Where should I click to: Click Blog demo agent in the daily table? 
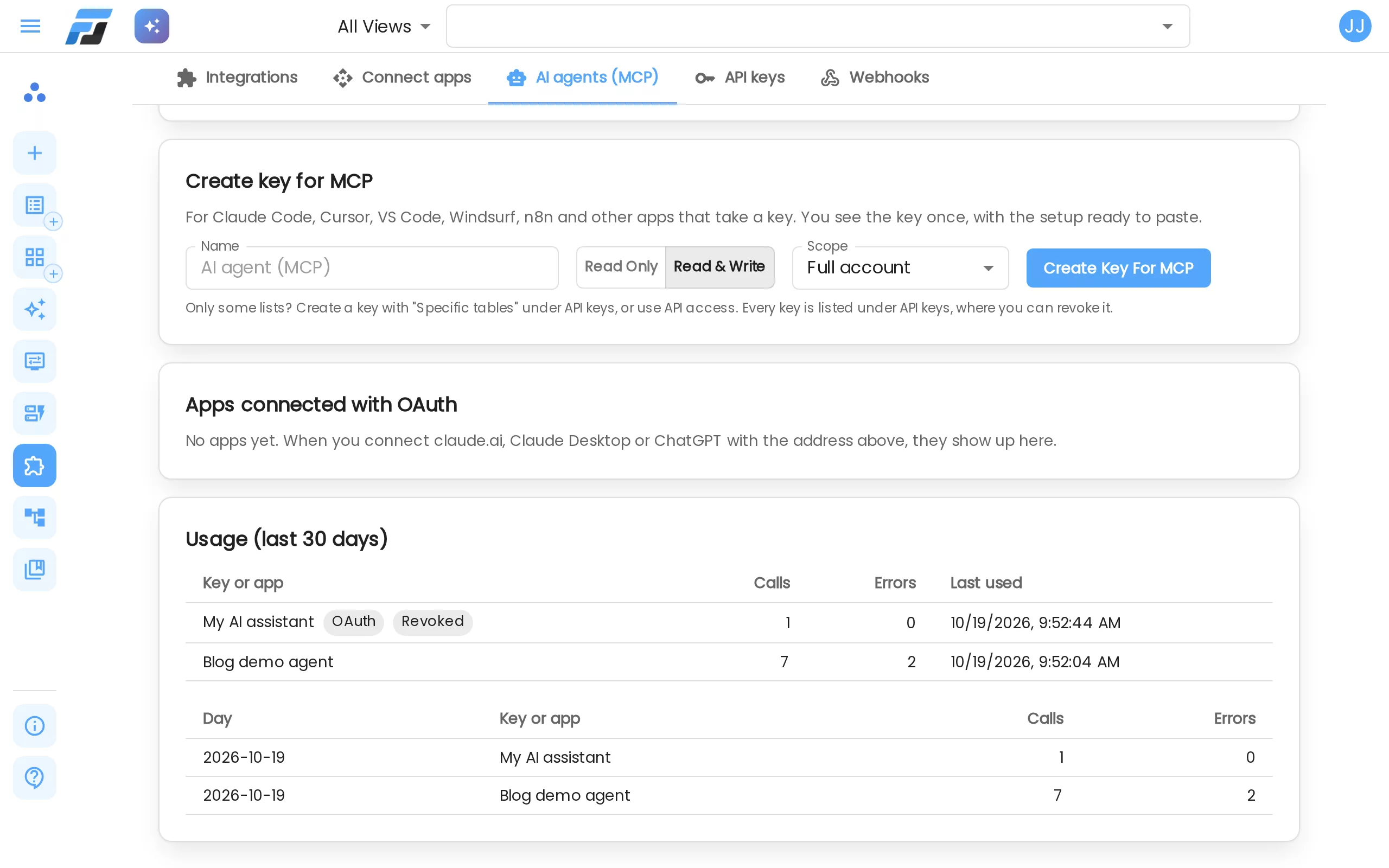(564, 795)
